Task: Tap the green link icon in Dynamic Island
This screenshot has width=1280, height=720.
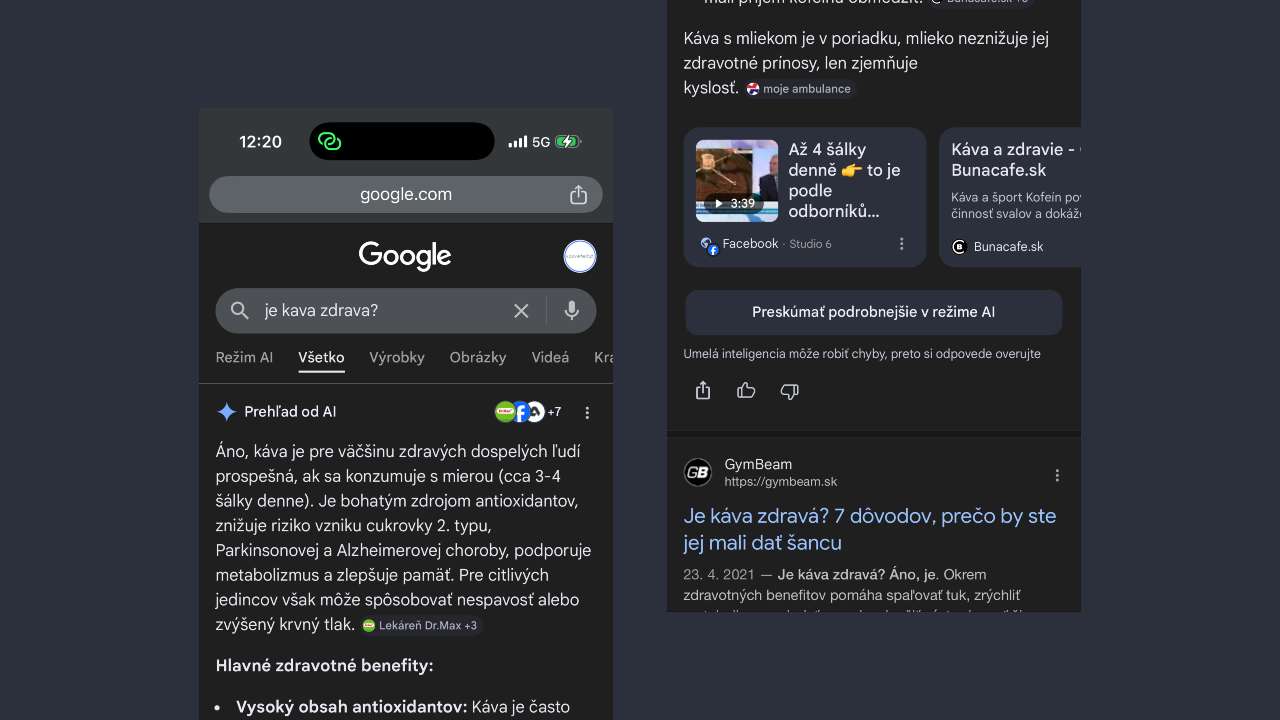Action: 330,141
